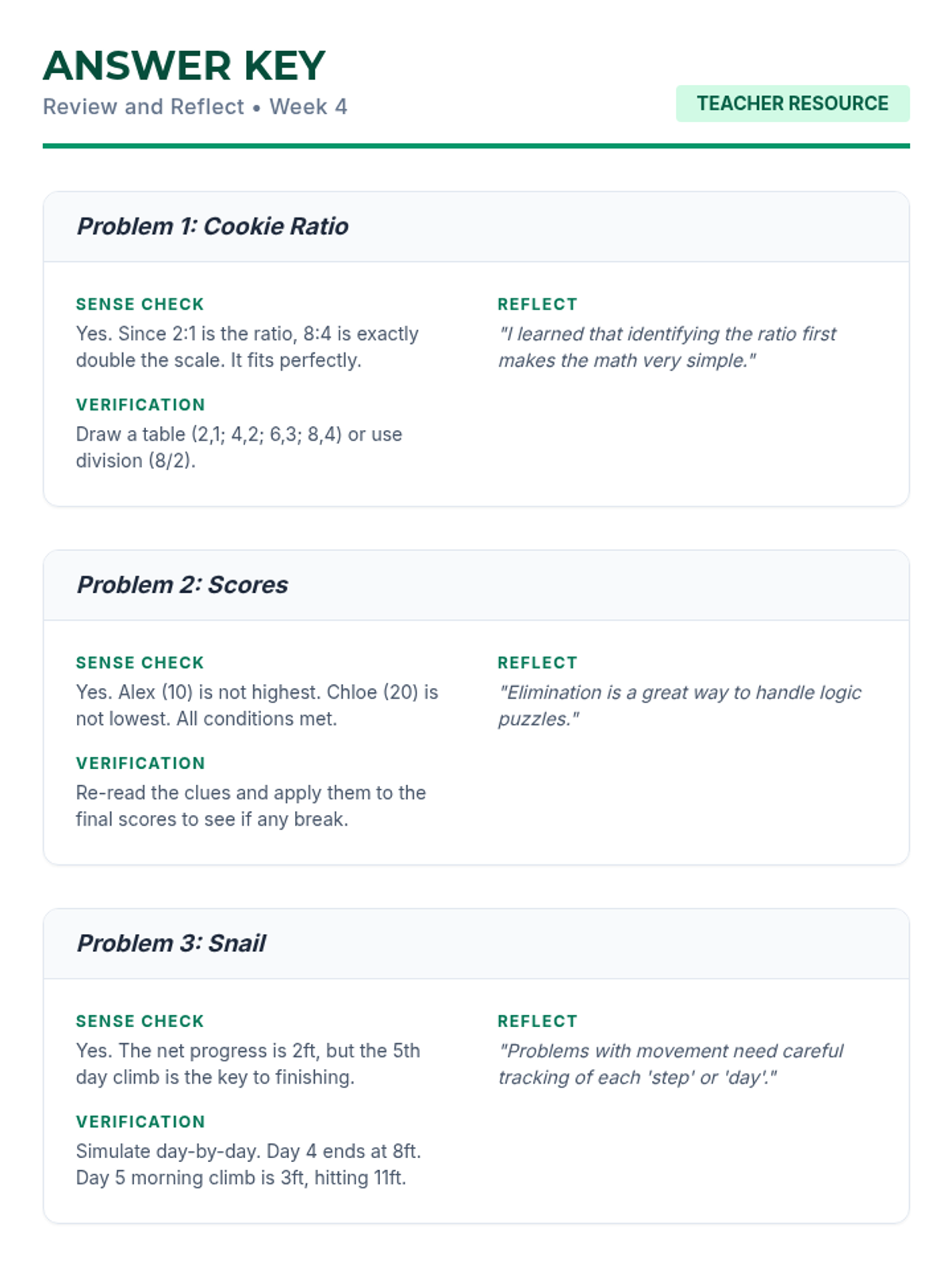Select the Problem 2: Scores header
952x1270 pixels.
182,585
